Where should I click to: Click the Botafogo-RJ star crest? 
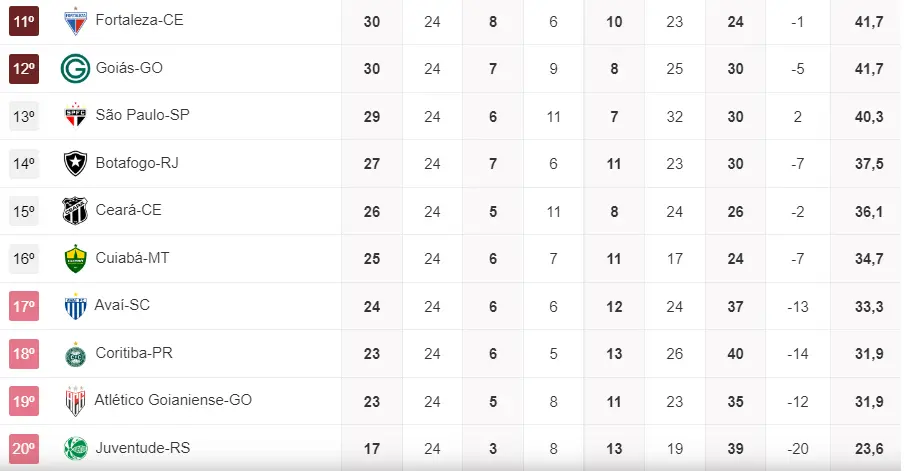pyautogui.click(x=75, y=163)
